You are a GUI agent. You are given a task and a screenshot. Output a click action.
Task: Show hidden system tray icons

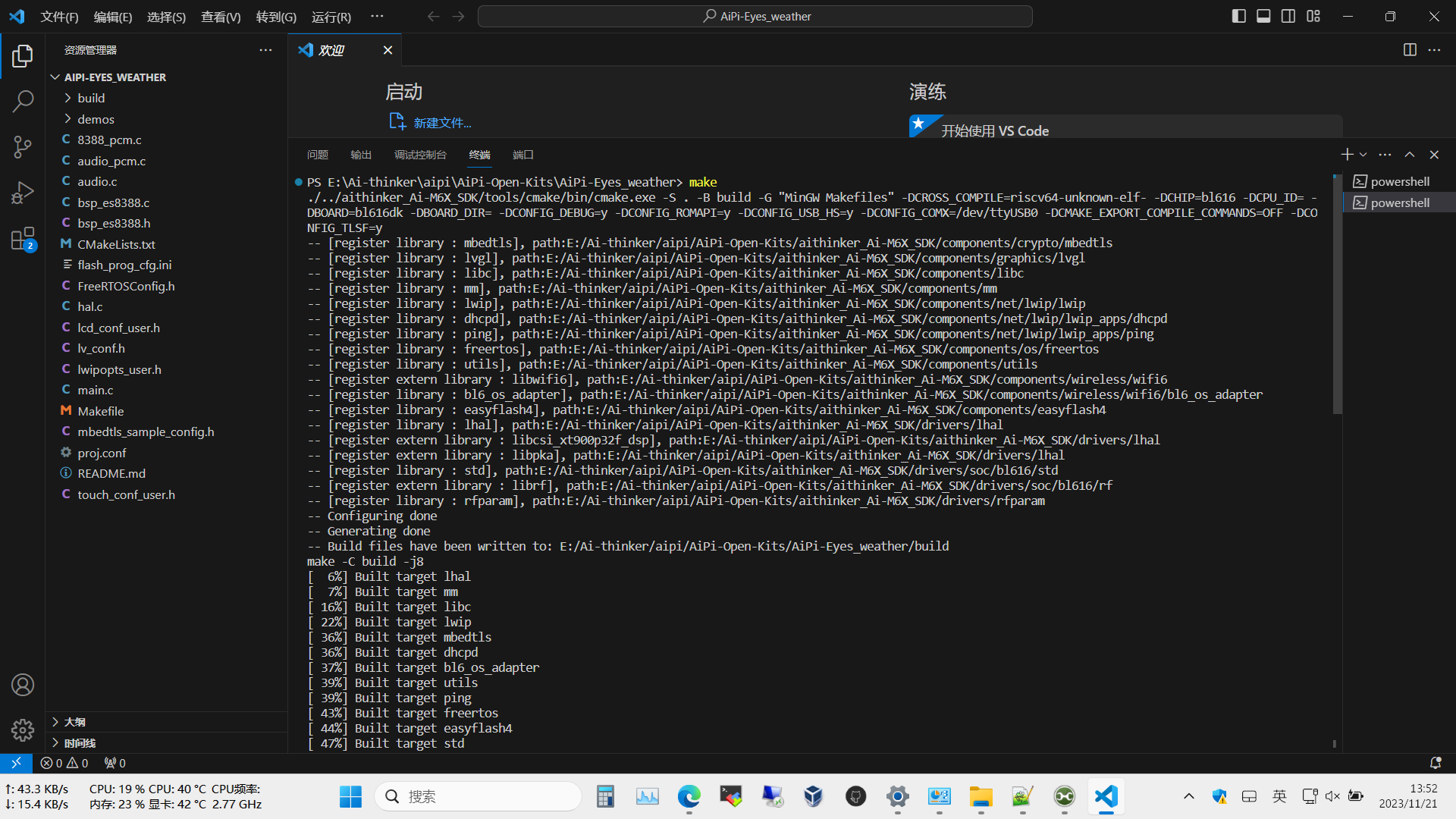[x=1188, y=796]
